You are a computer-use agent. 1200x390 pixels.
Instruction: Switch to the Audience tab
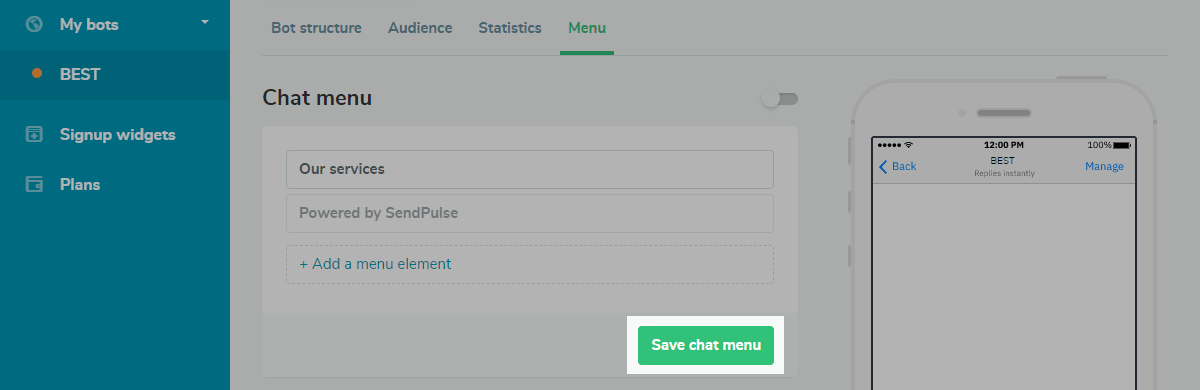(x=420, y=28)
